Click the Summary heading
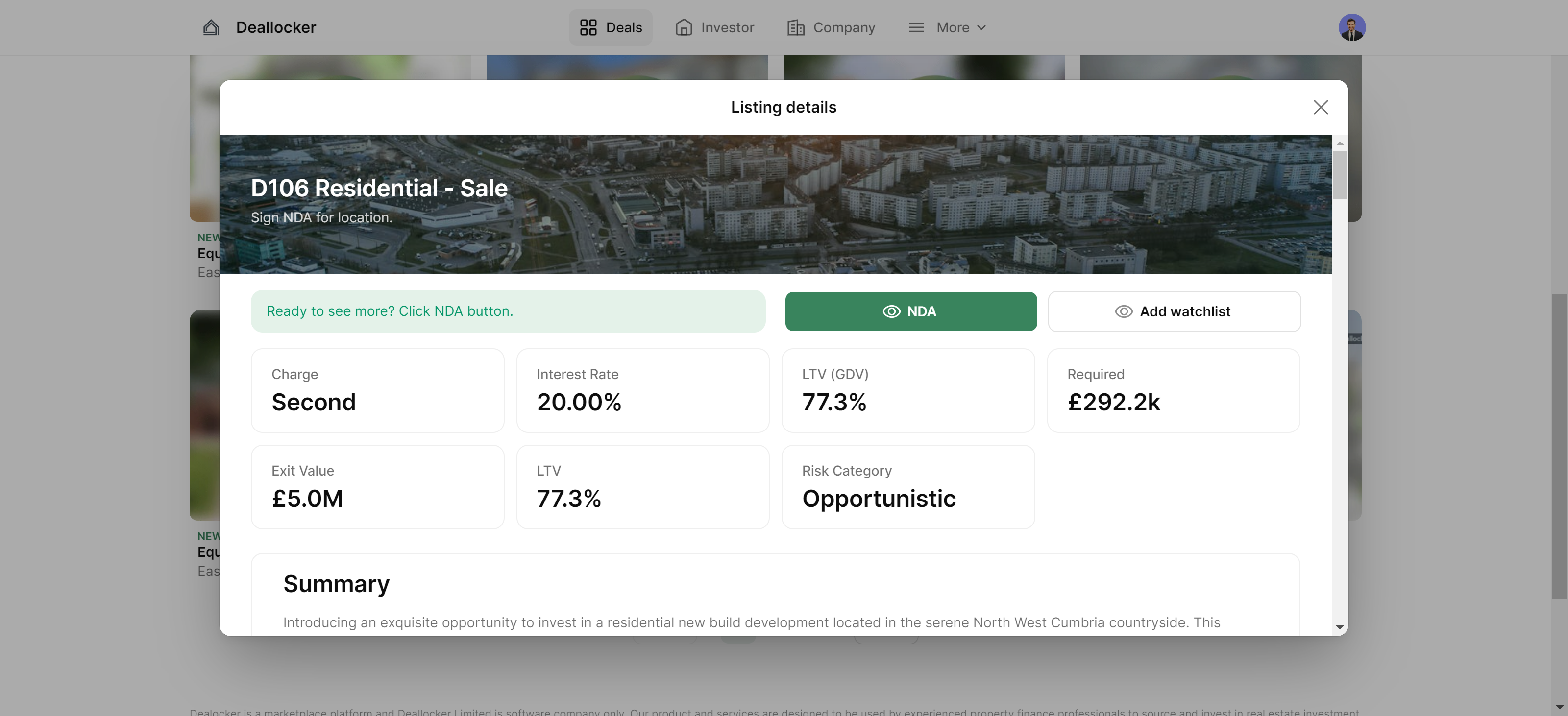The height and width of the screenshot is (716, 1568). click(x=336, y=584)
